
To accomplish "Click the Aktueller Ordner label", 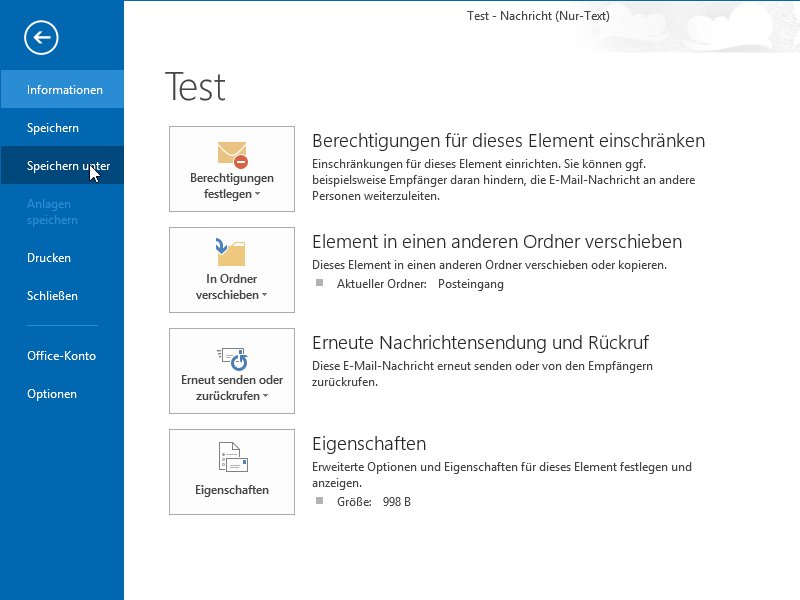I will [382, 284].
